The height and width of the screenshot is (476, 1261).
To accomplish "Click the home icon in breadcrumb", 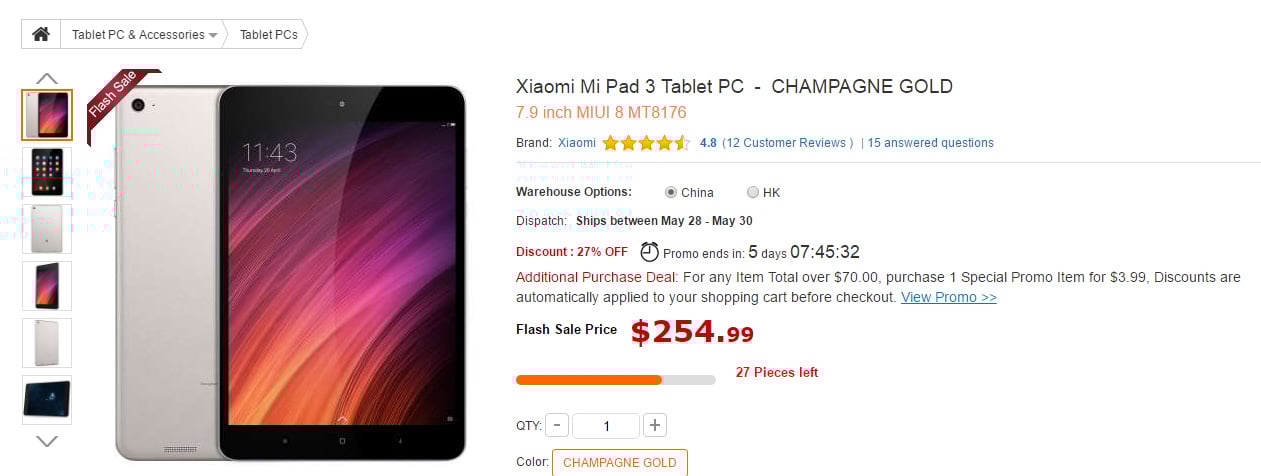I will point(41,34).
